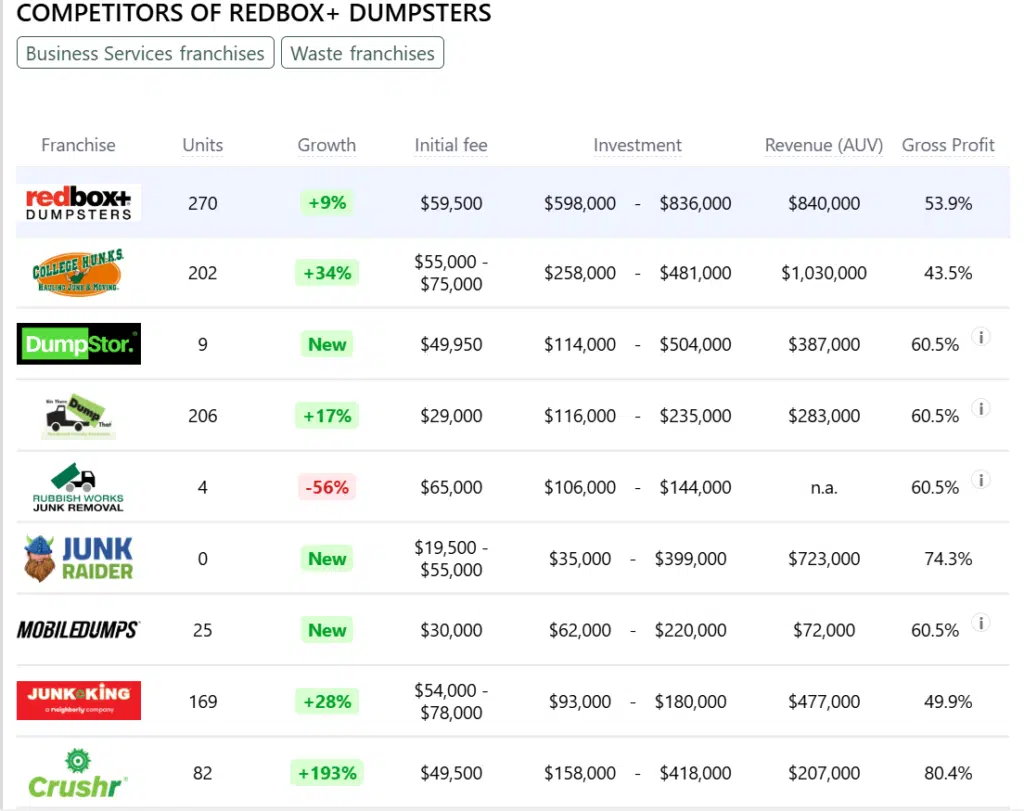Select the MobileDumps logo
1024x811 pixels.
[78, 630]
